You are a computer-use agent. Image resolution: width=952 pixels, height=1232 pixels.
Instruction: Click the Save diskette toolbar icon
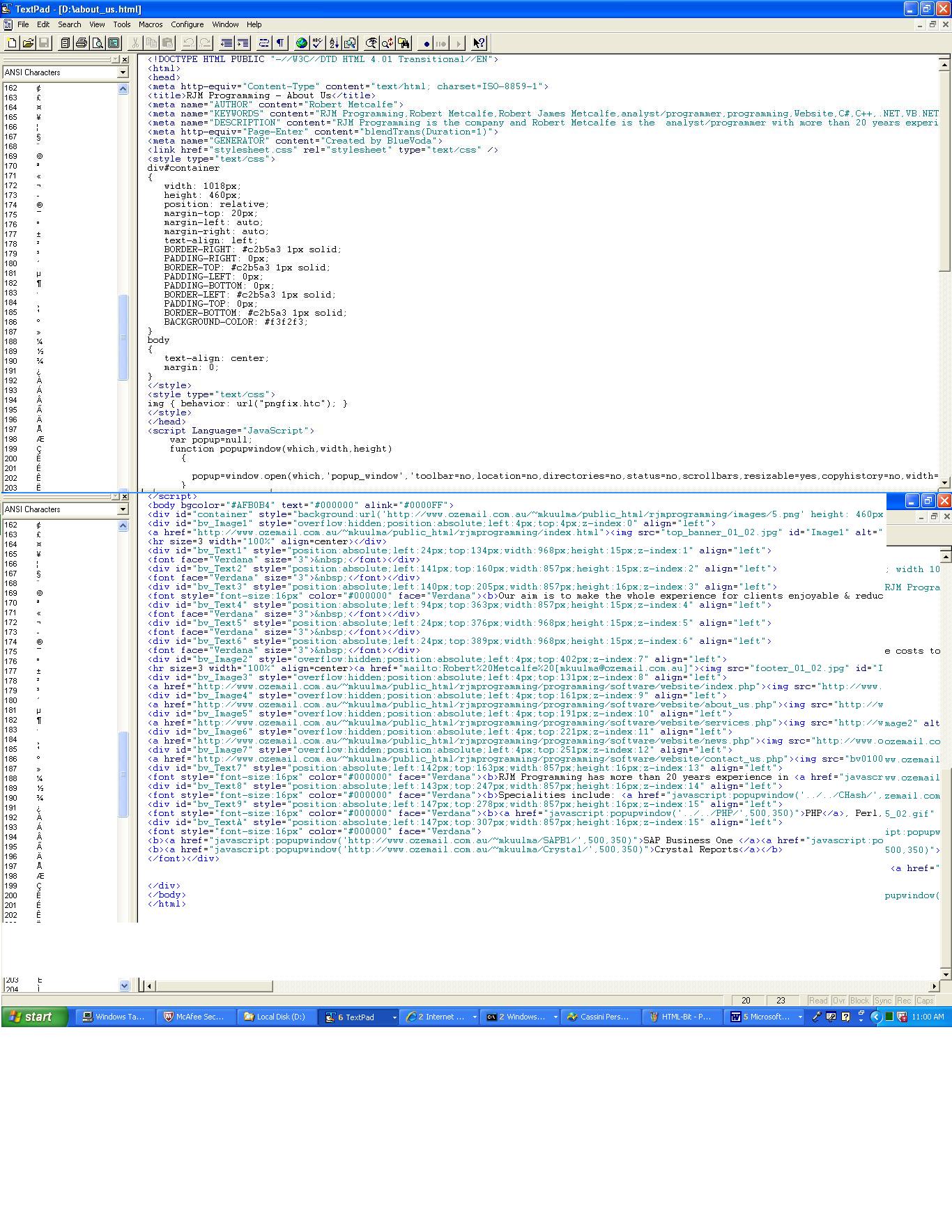pos(44,43)
